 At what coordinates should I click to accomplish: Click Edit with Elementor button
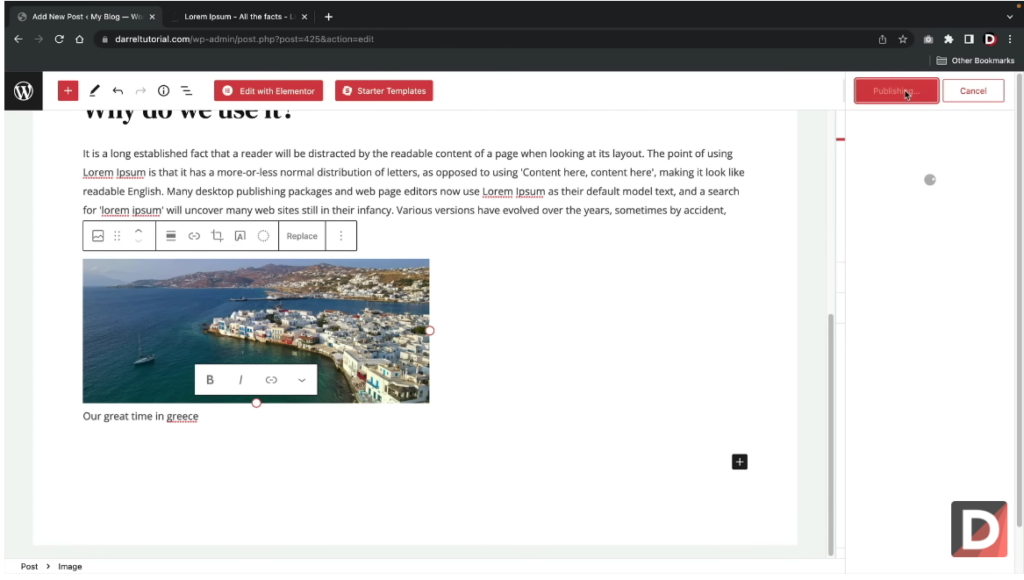click(x=268, y=91)
